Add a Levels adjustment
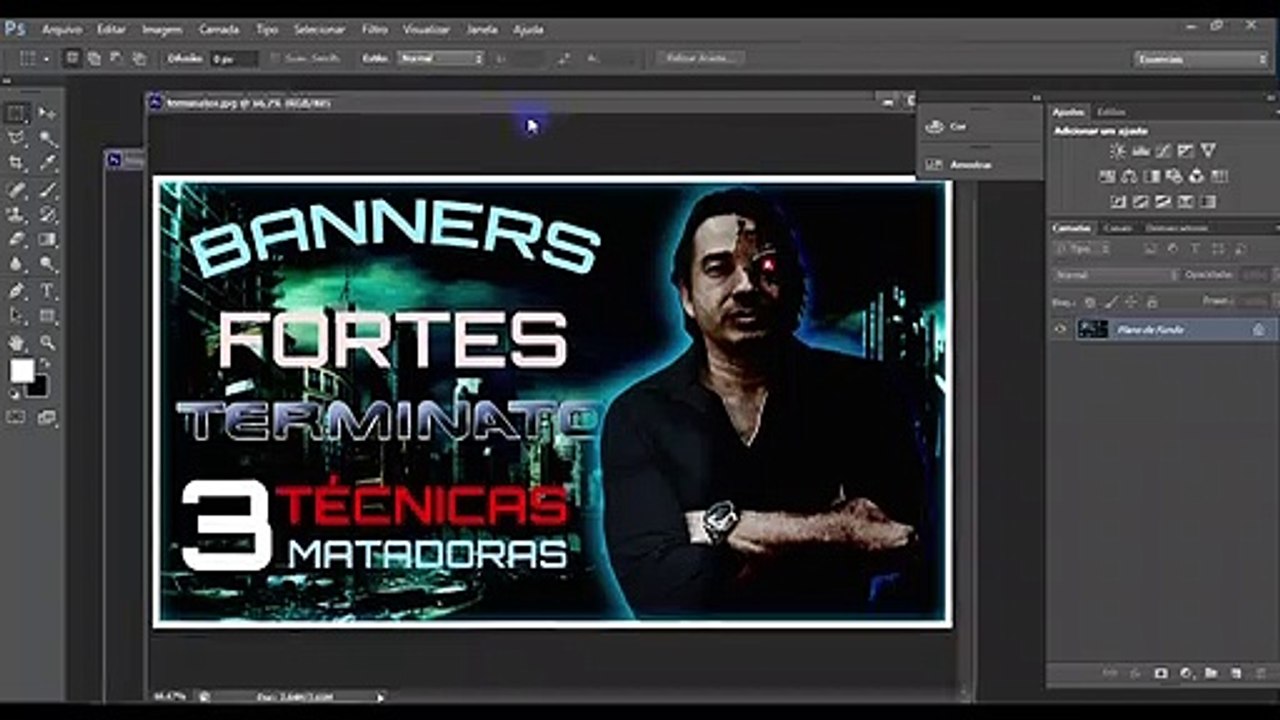Image resolution: width=1280 pixels, height=720 pixels. pyautogui.click(x=1141, y=151)
